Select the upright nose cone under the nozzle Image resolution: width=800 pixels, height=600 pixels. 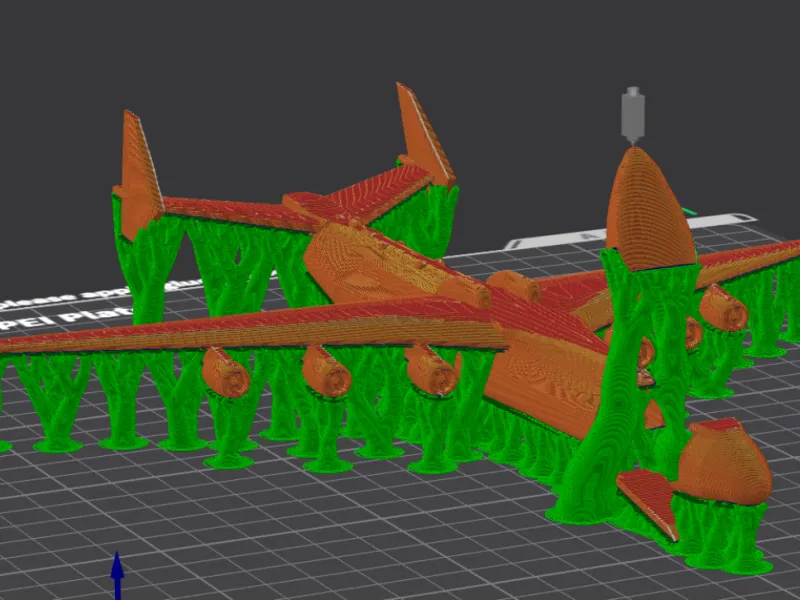tap(650, 210)
